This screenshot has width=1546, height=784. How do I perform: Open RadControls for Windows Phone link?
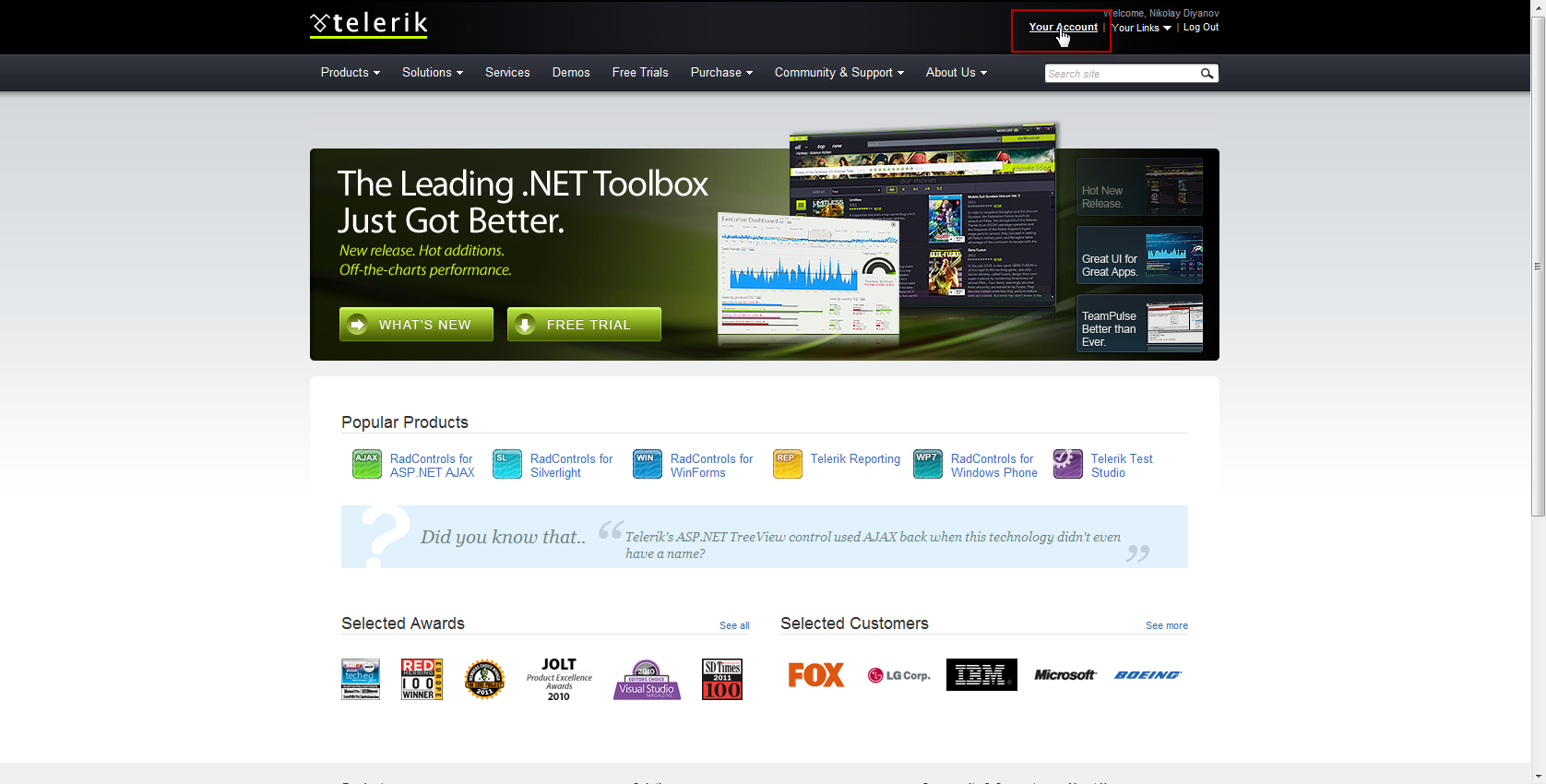coord(994,466)
